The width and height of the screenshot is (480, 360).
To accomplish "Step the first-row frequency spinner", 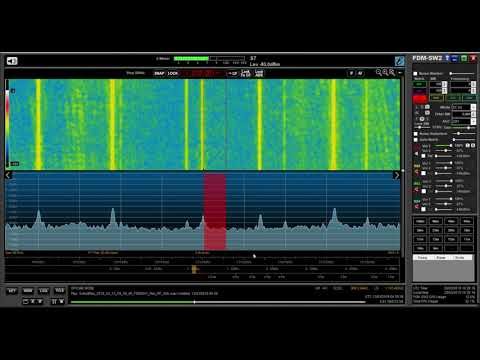I will 473,84.
